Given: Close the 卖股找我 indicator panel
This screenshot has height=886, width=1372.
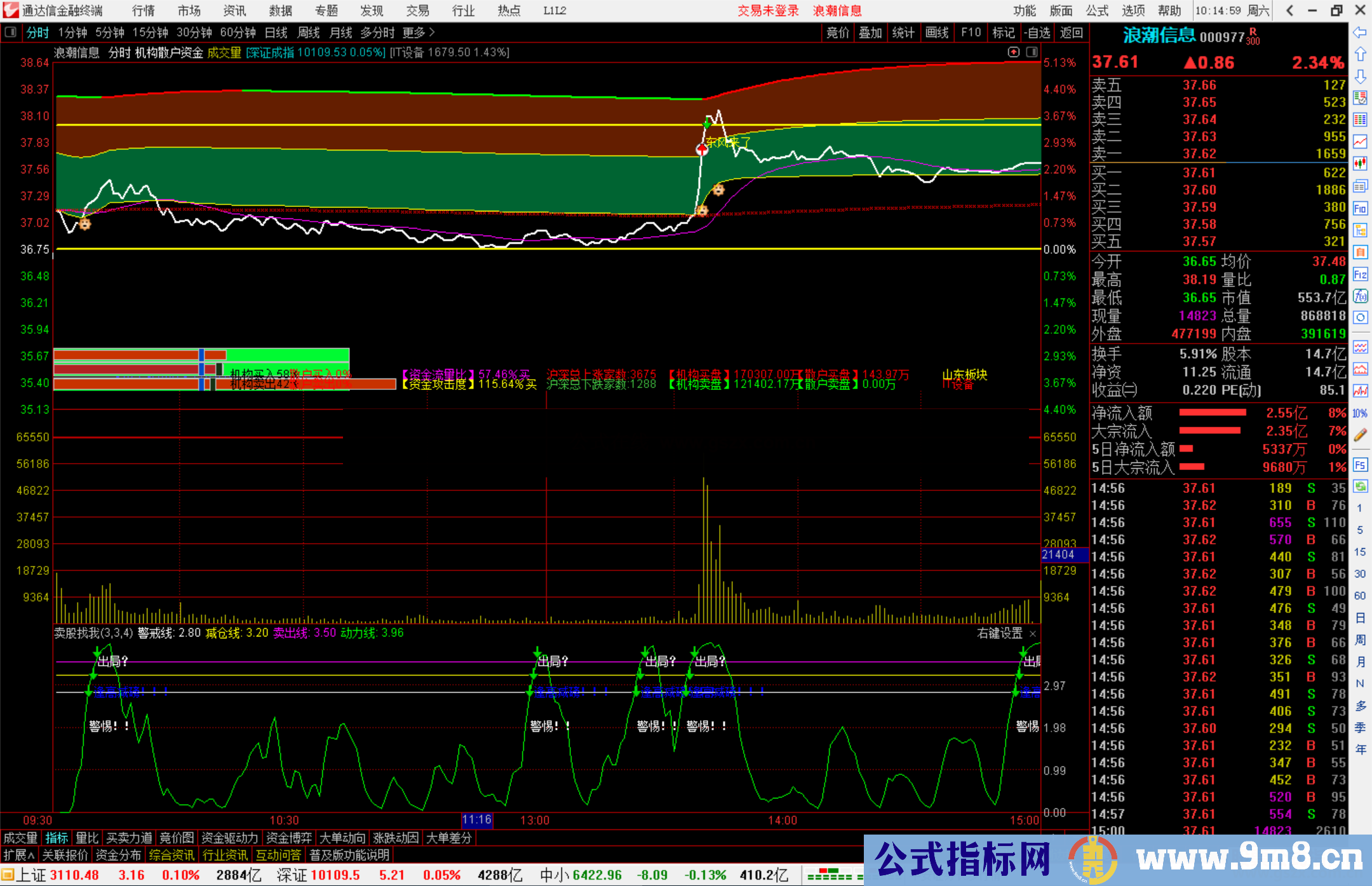Looking at the screenshot, I should 1033,634.
